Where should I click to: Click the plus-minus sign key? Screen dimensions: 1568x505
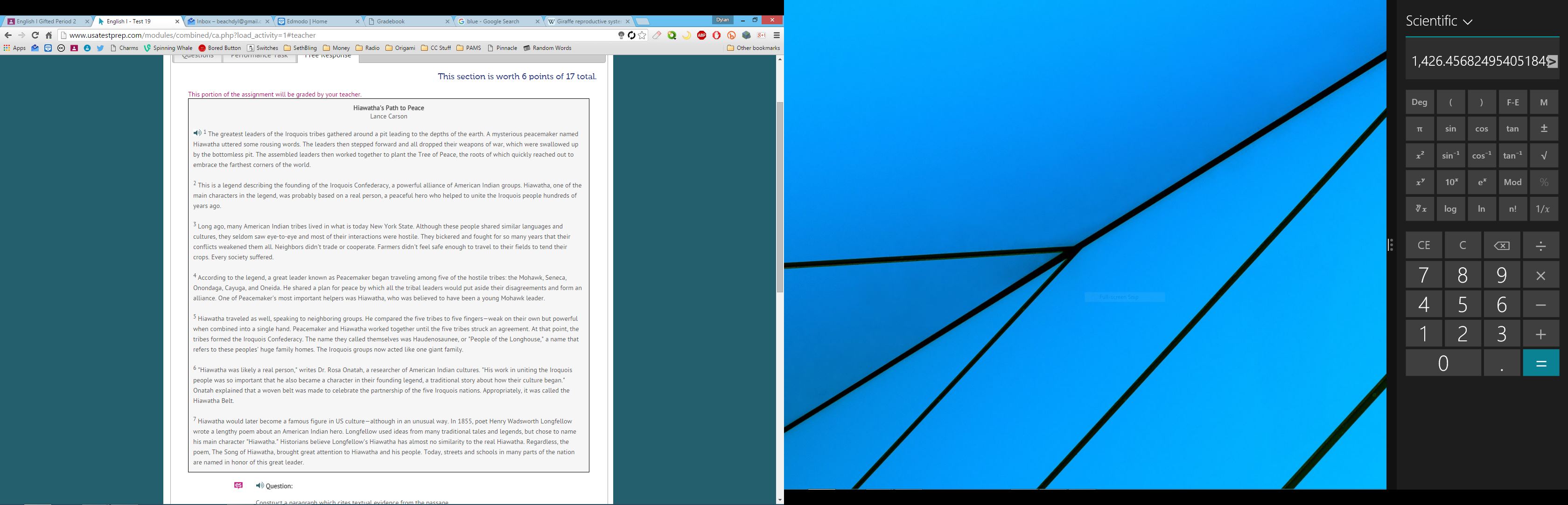1544,129
